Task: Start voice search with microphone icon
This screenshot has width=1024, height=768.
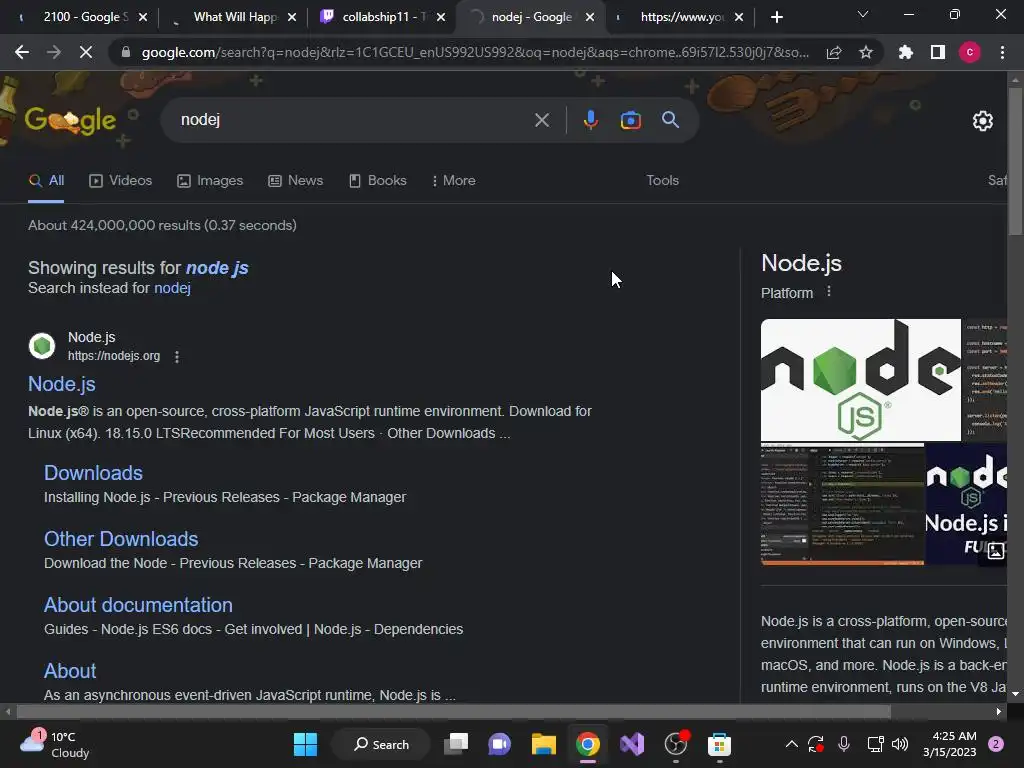Action: tap(590, 120)
